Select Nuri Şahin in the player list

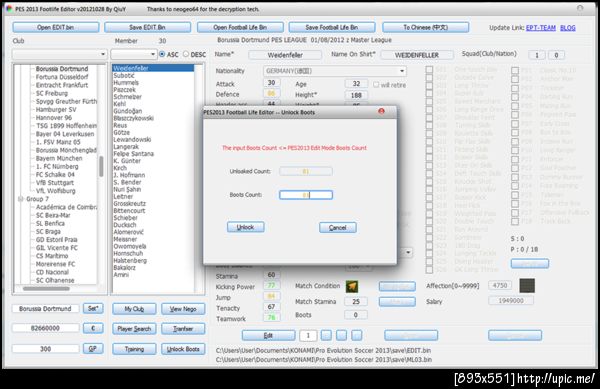point(127,189)
